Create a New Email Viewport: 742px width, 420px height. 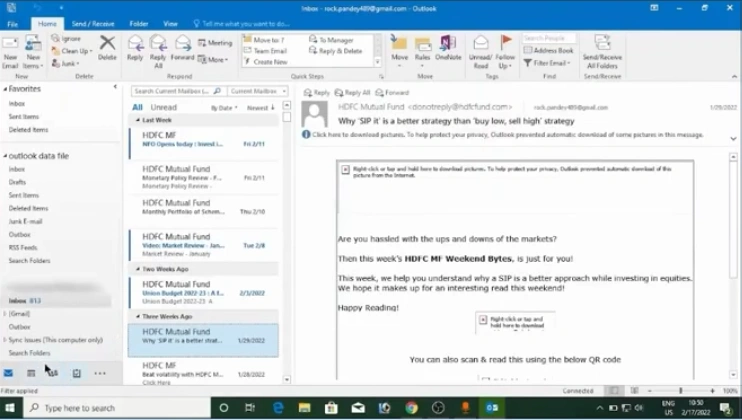pos(10,52)
